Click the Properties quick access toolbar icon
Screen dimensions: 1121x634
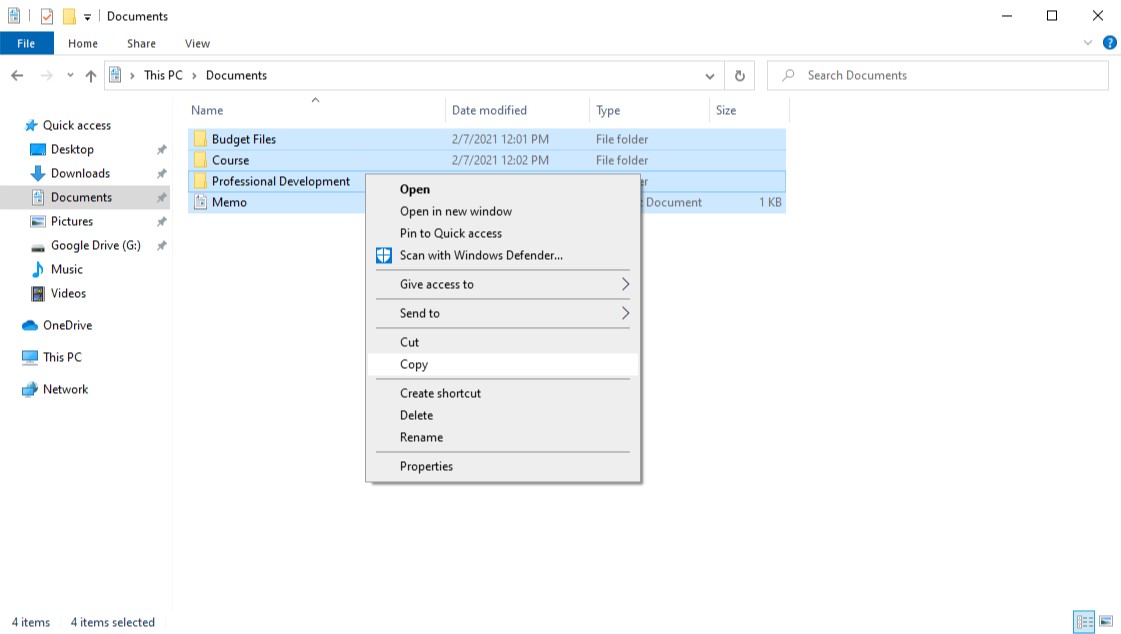coord(47,16)
